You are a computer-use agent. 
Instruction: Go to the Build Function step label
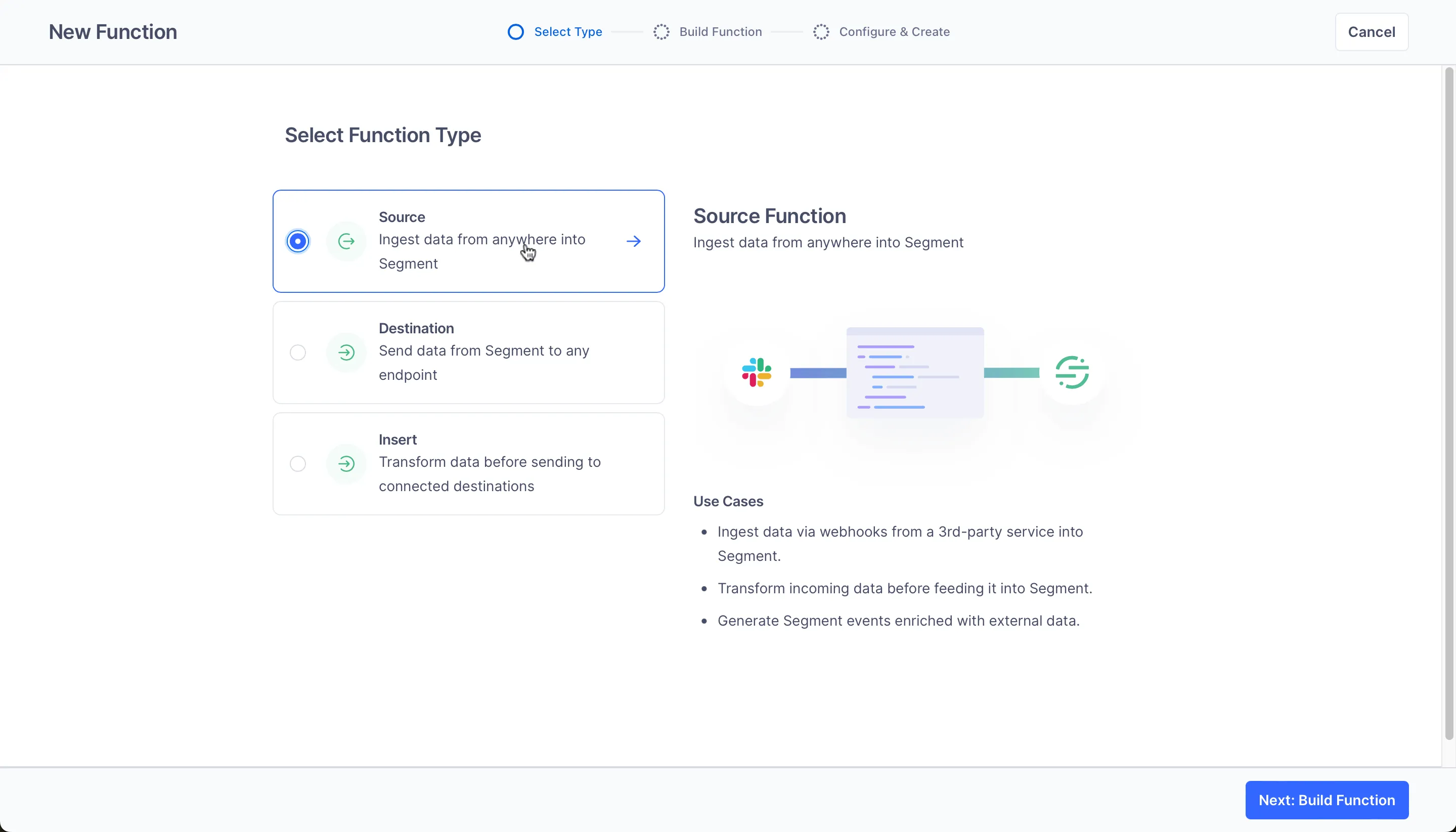tap(720, 32)
